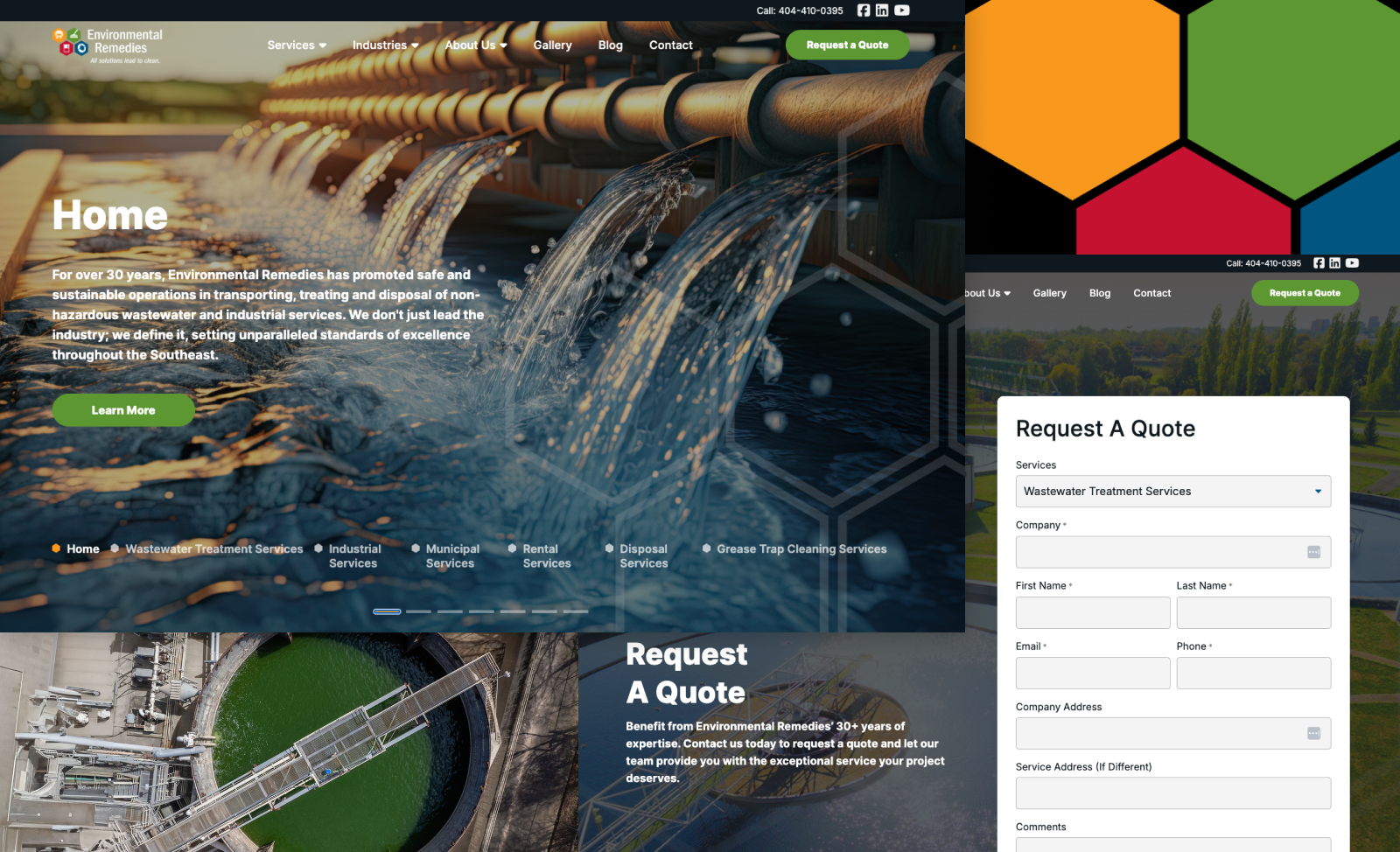Screen dimensions: 1400x852
Task: Click the YouTube icon above the quote form page
Action: 1352,263
